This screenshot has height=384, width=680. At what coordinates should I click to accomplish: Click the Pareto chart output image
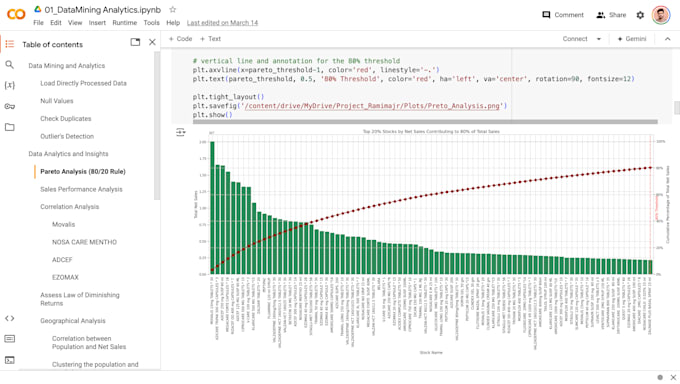[431, 241]
